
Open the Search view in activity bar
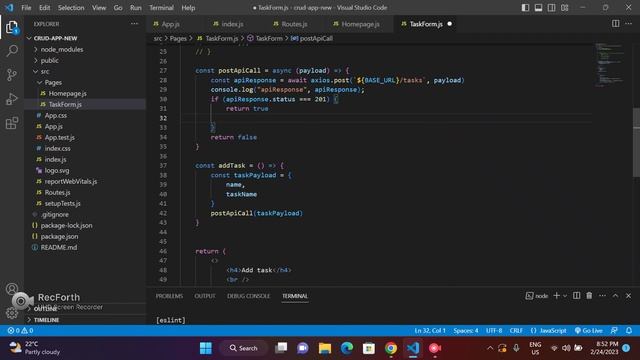(12, 51)
